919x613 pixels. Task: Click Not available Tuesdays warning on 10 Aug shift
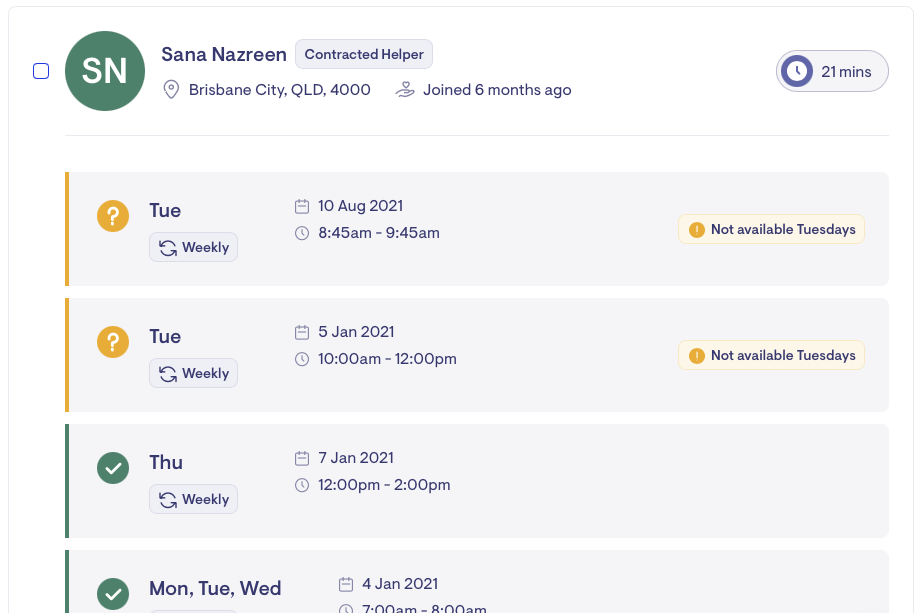point(771,230)
